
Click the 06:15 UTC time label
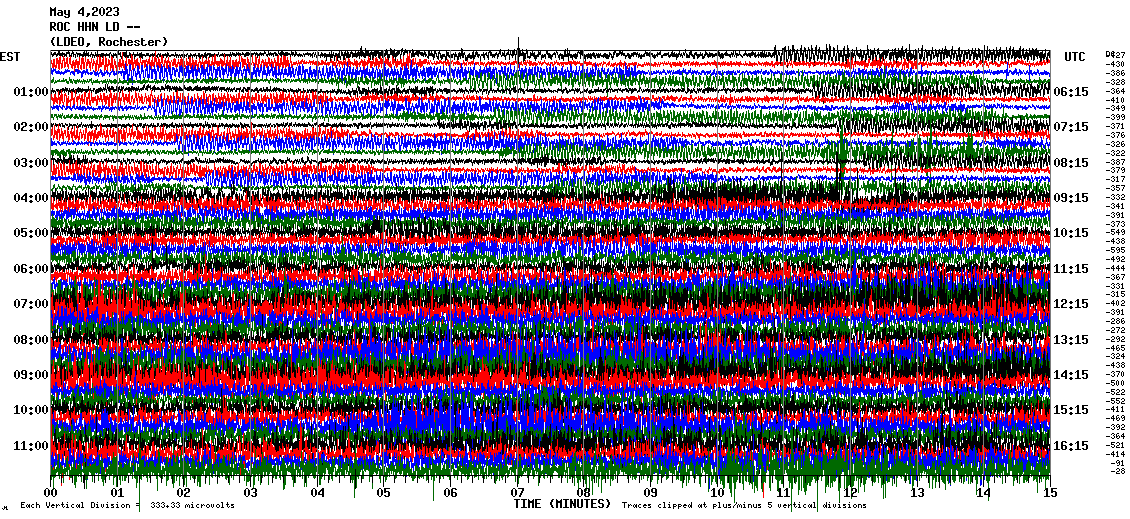pyautogui.click(x=1071, y=92)
